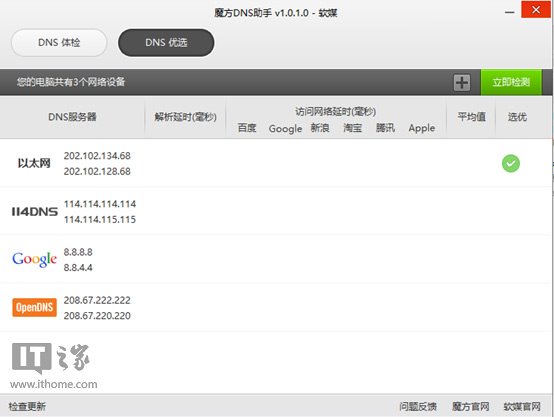Select DNS address 8.8.4.4

tap(78, 268)
